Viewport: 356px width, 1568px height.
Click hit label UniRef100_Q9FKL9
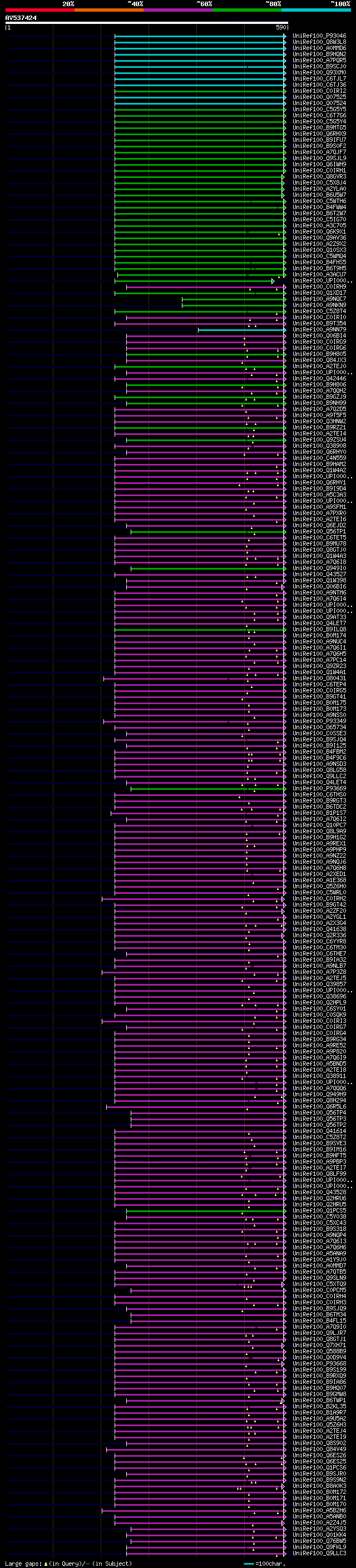319,1547
